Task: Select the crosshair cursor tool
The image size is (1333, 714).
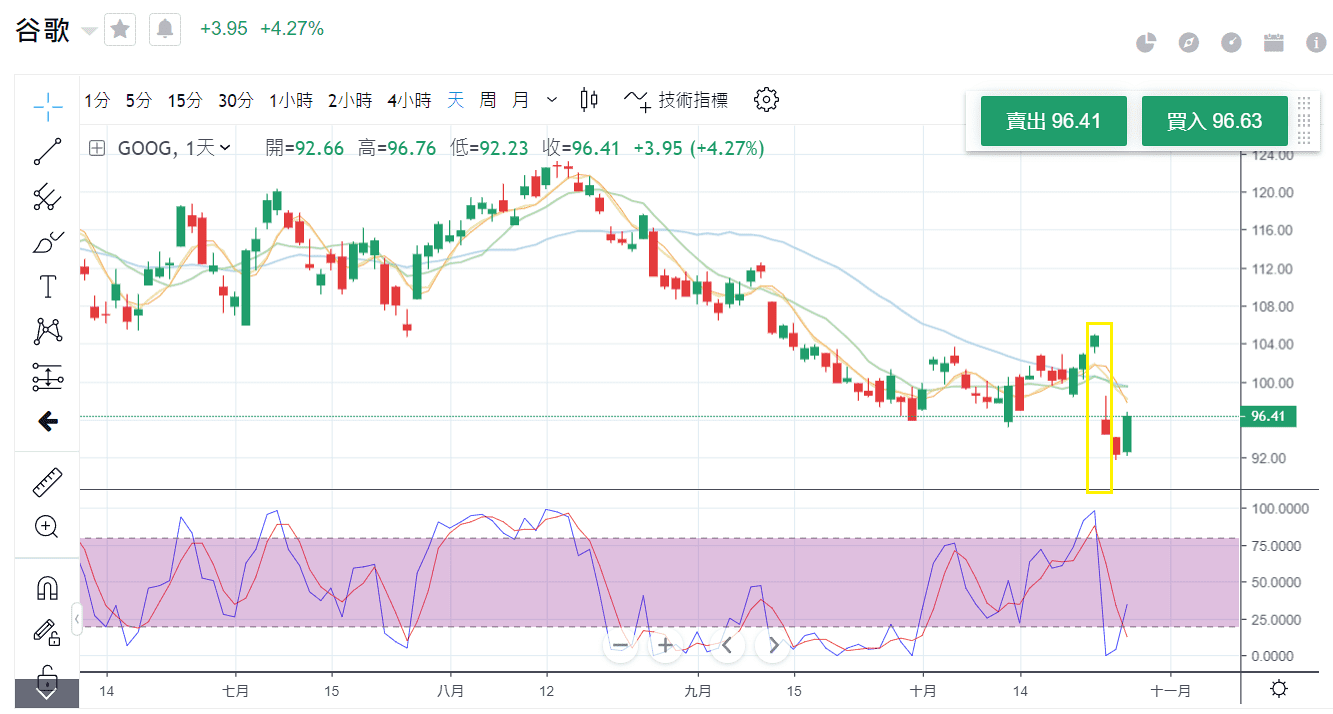Action: [x=47, y=103]
